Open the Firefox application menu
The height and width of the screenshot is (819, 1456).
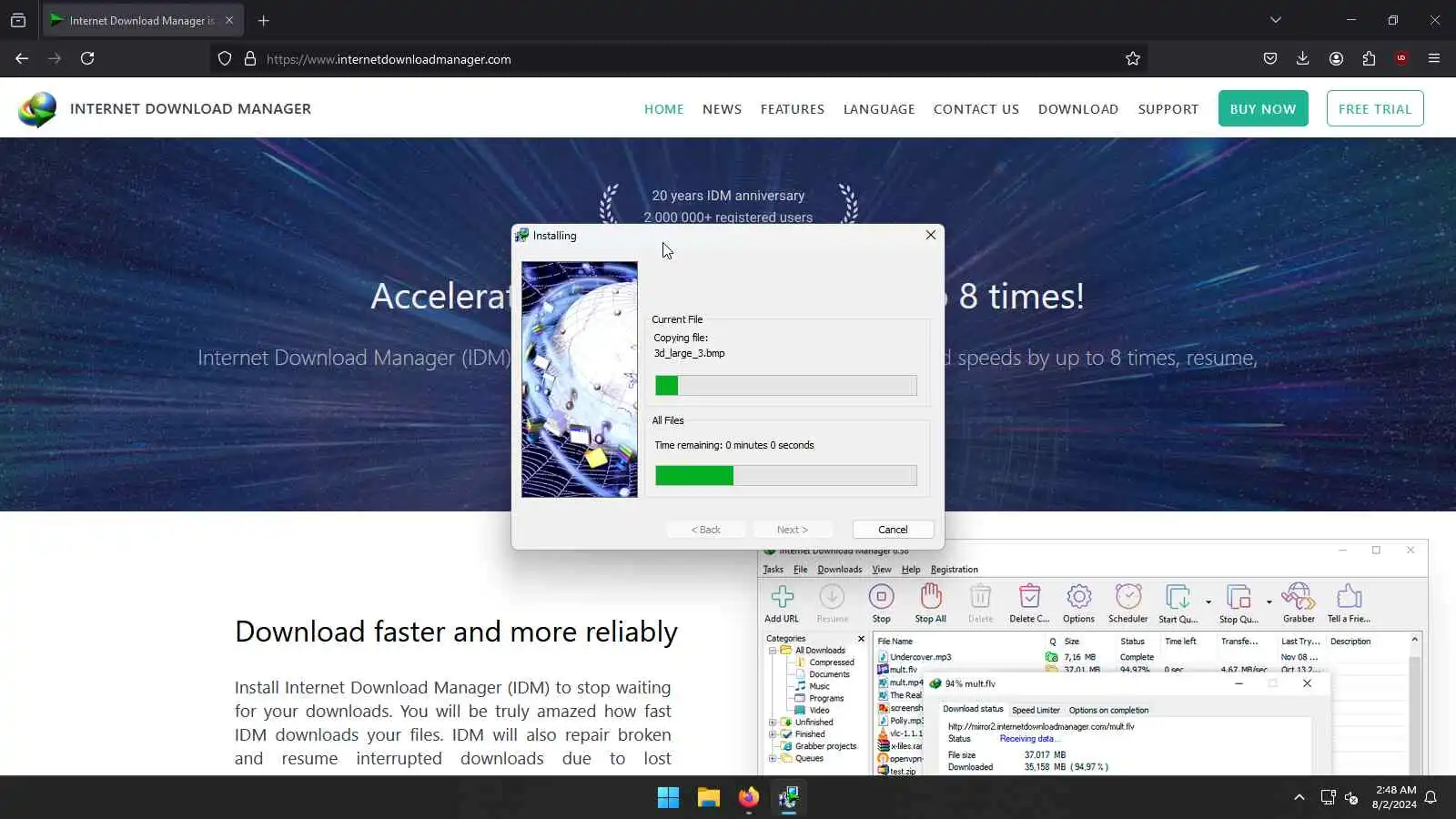coord(1434,58)
